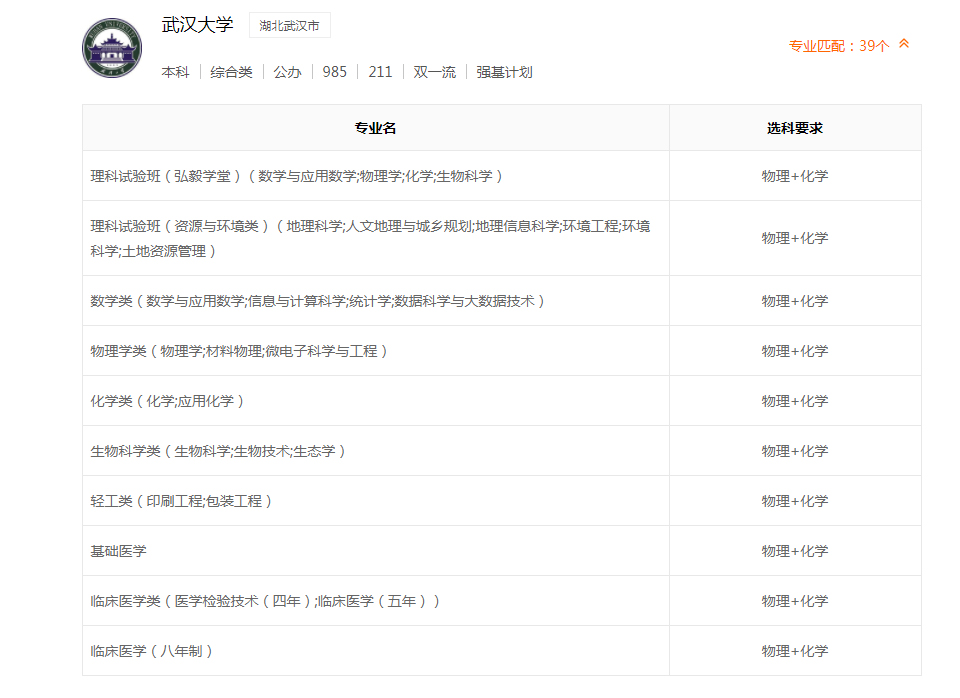960x698 pixels.
Task: Select the "公办" label
Action: 286,72
